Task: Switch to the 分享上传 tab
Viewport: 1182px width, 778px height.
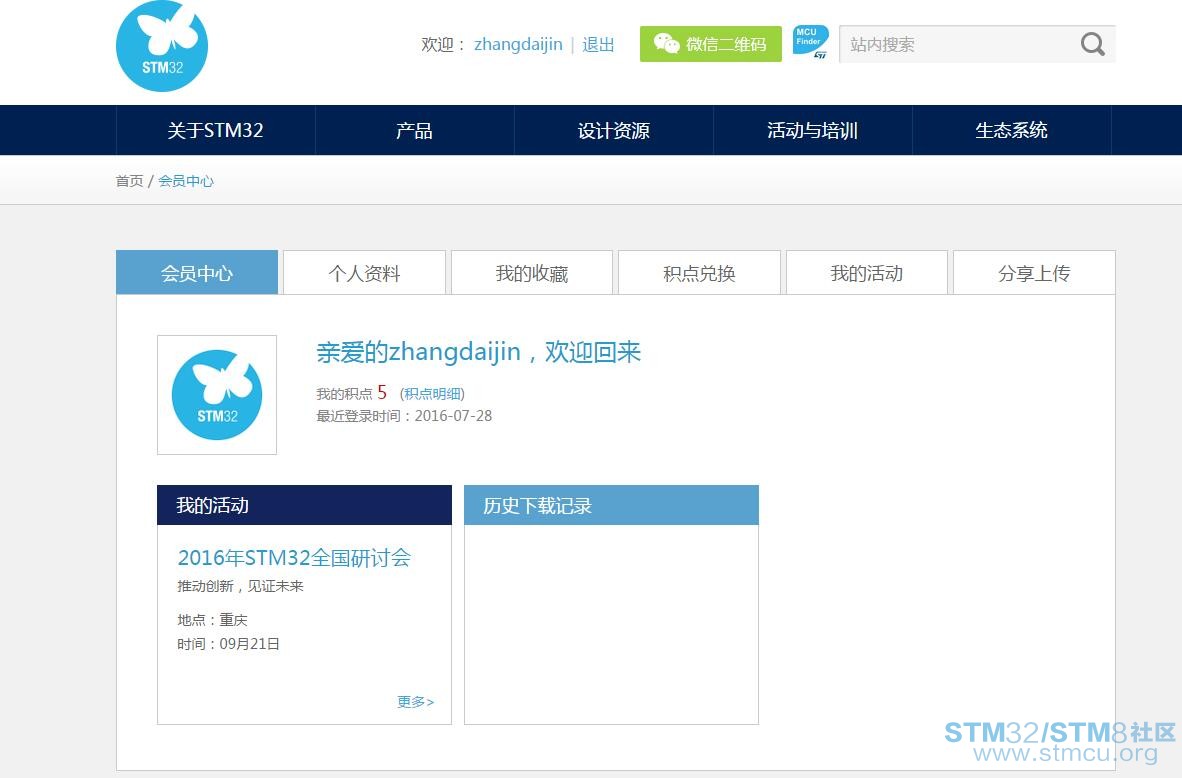Action: 1034,273
